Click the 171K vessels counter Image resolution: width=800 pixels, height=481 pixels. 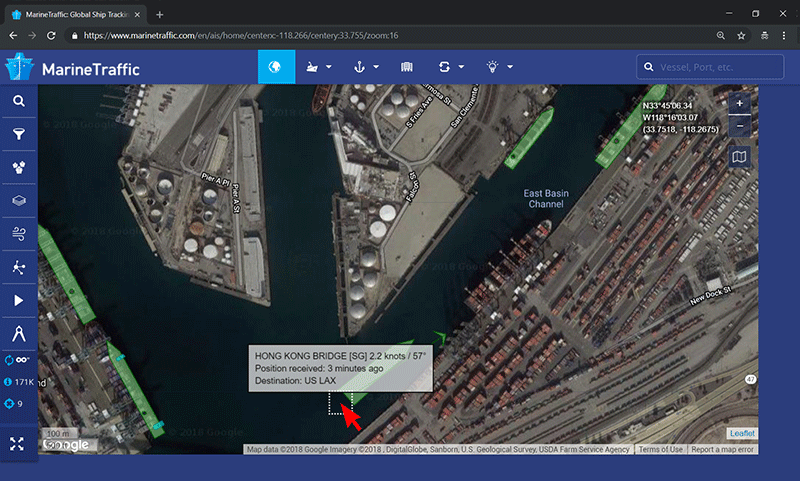[19, 382]
